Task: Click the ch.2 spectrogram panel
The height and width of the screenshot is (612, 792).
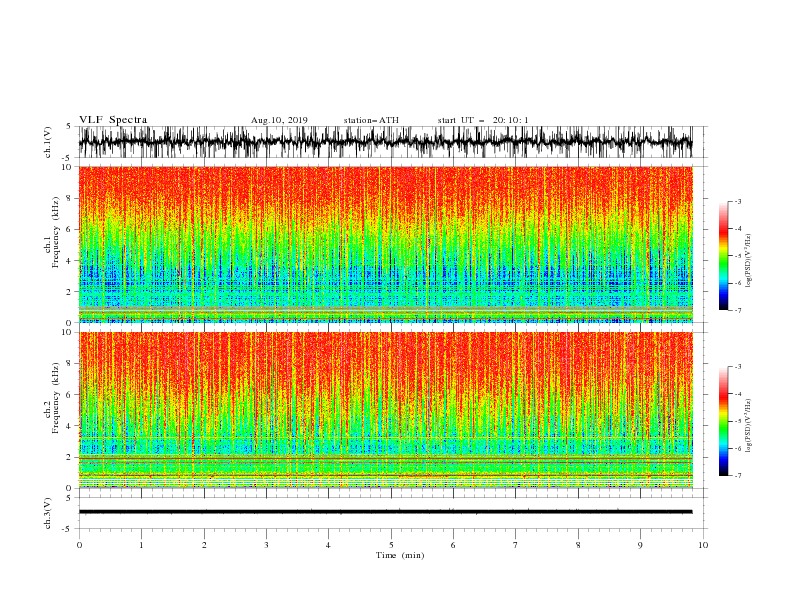Action: (385, 410)
